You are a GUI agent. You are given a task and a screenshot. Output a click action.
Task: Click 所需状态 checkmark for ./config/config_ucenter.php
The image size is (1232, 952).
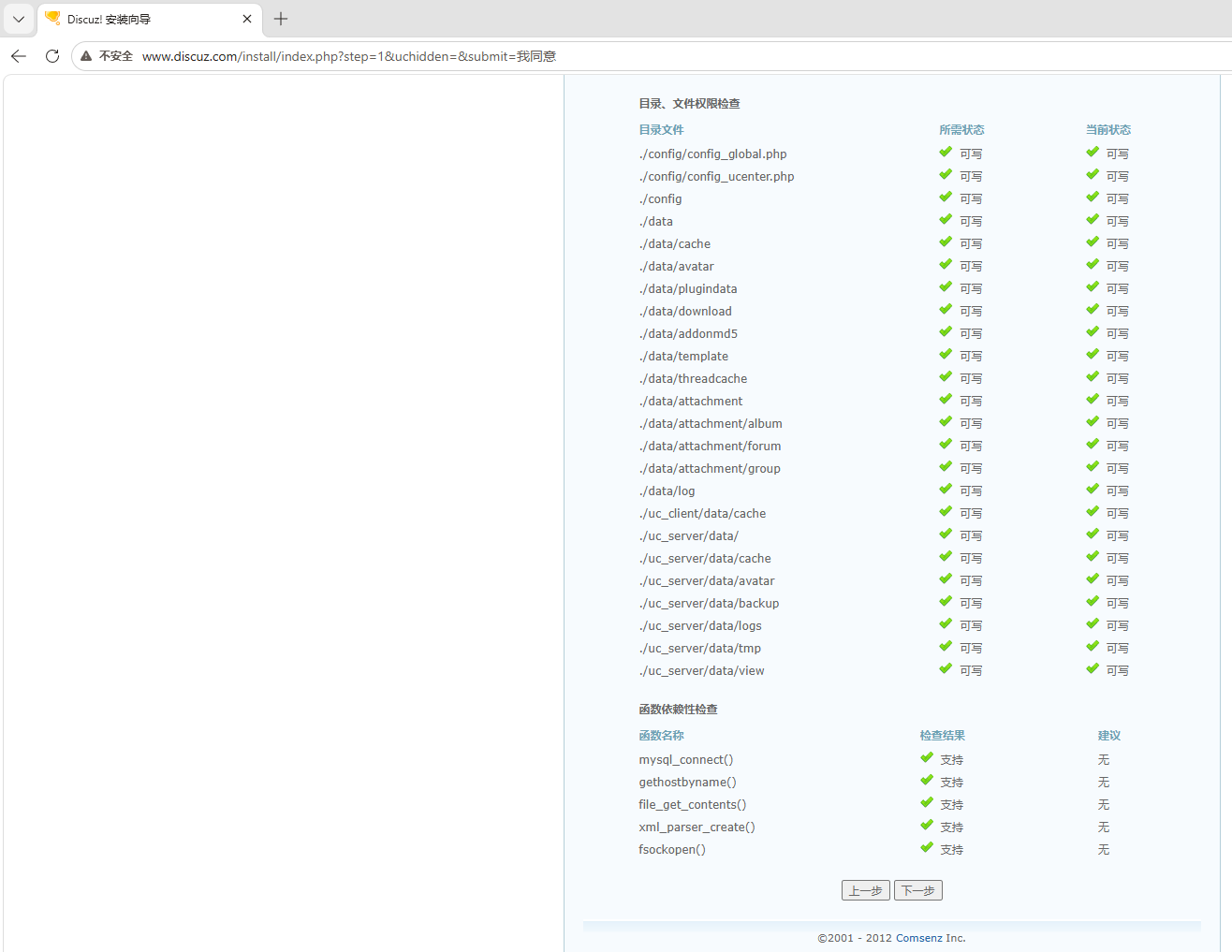946,175
